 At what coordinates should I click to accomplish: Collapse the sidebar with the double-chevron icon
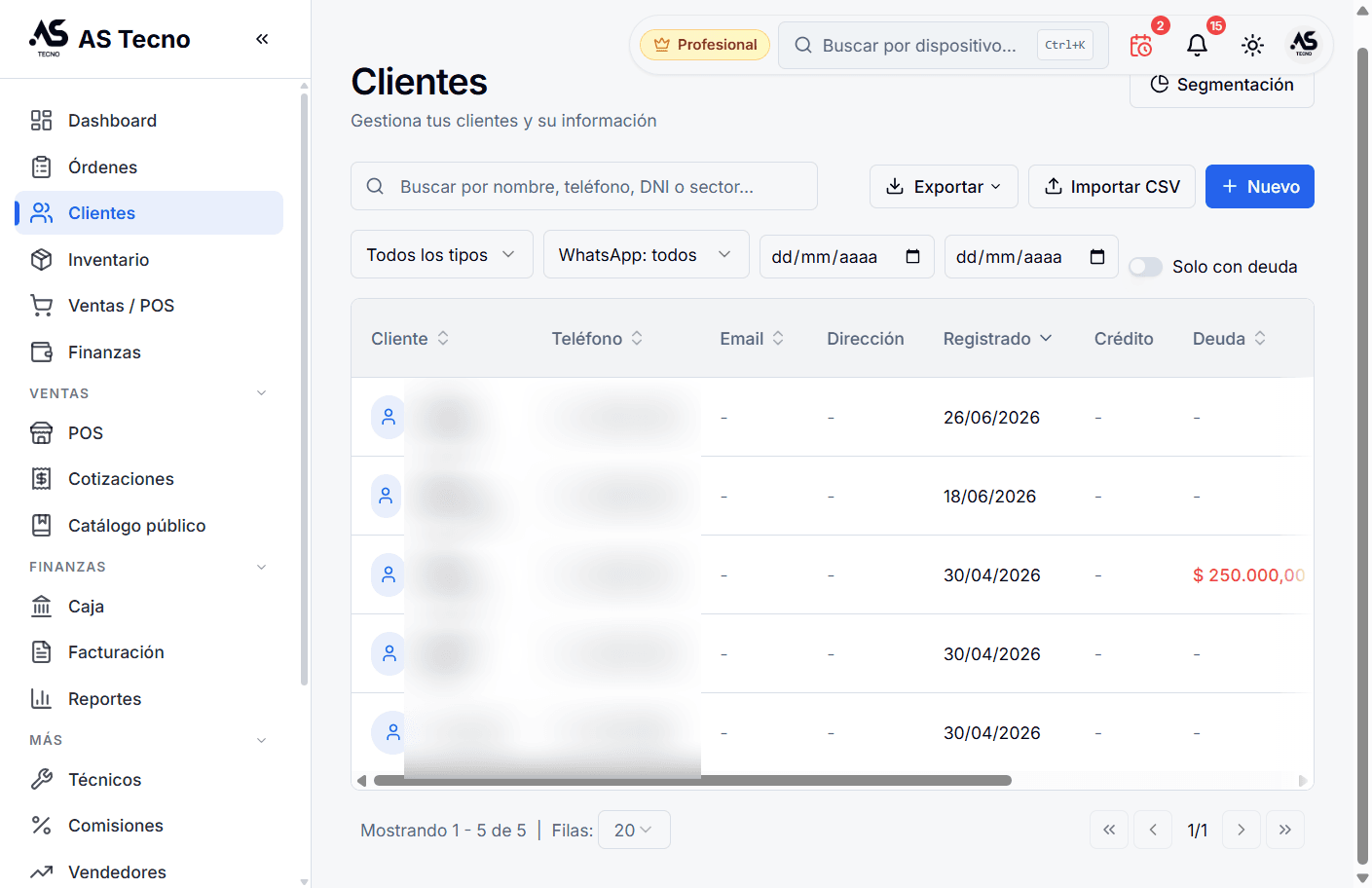(x=262, y=39)
